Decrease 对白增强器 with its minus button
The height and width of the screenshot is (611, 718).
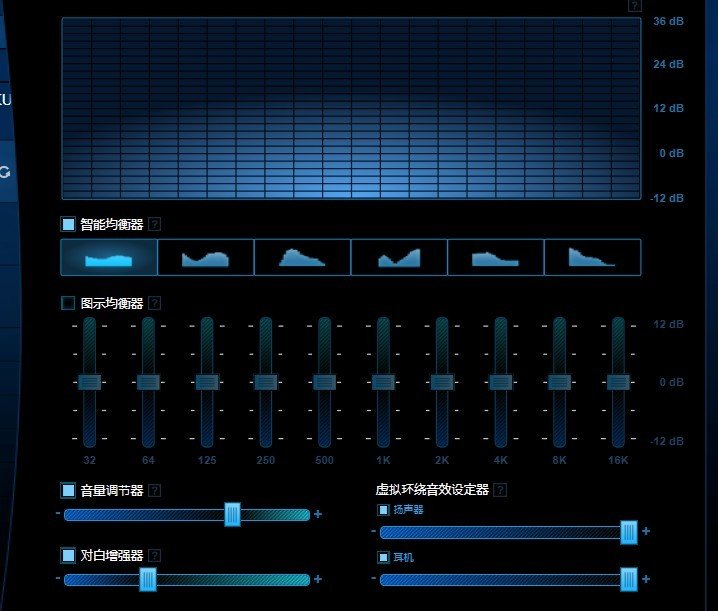(x=58, y=578)
